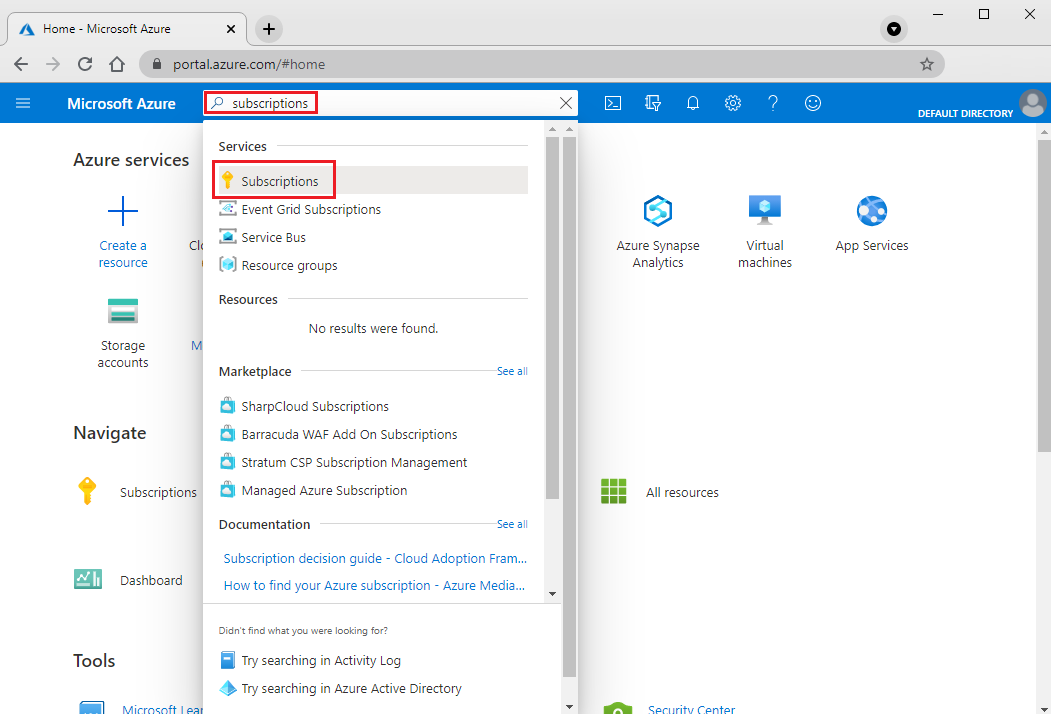Open Cloud Shell from the top bar
The width and height of the screenshot is (1051, 714).
[613, 103]
